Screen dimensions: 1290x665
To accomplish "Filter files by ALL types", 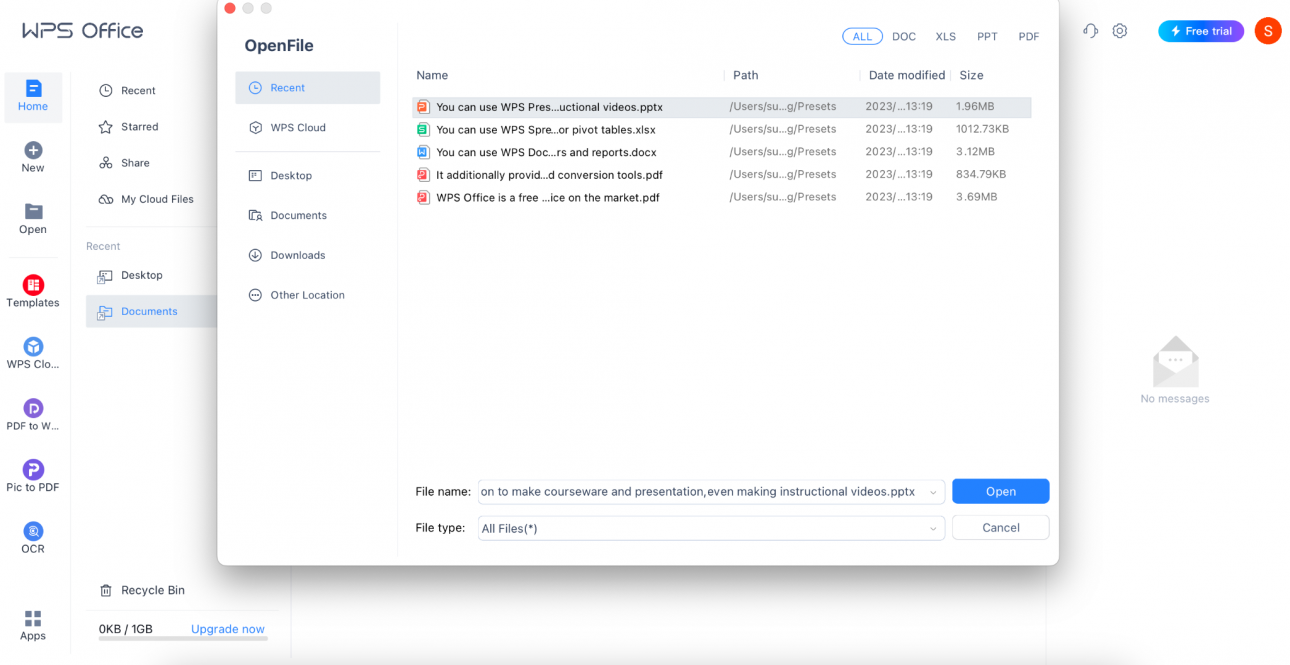I will [862, 36].
